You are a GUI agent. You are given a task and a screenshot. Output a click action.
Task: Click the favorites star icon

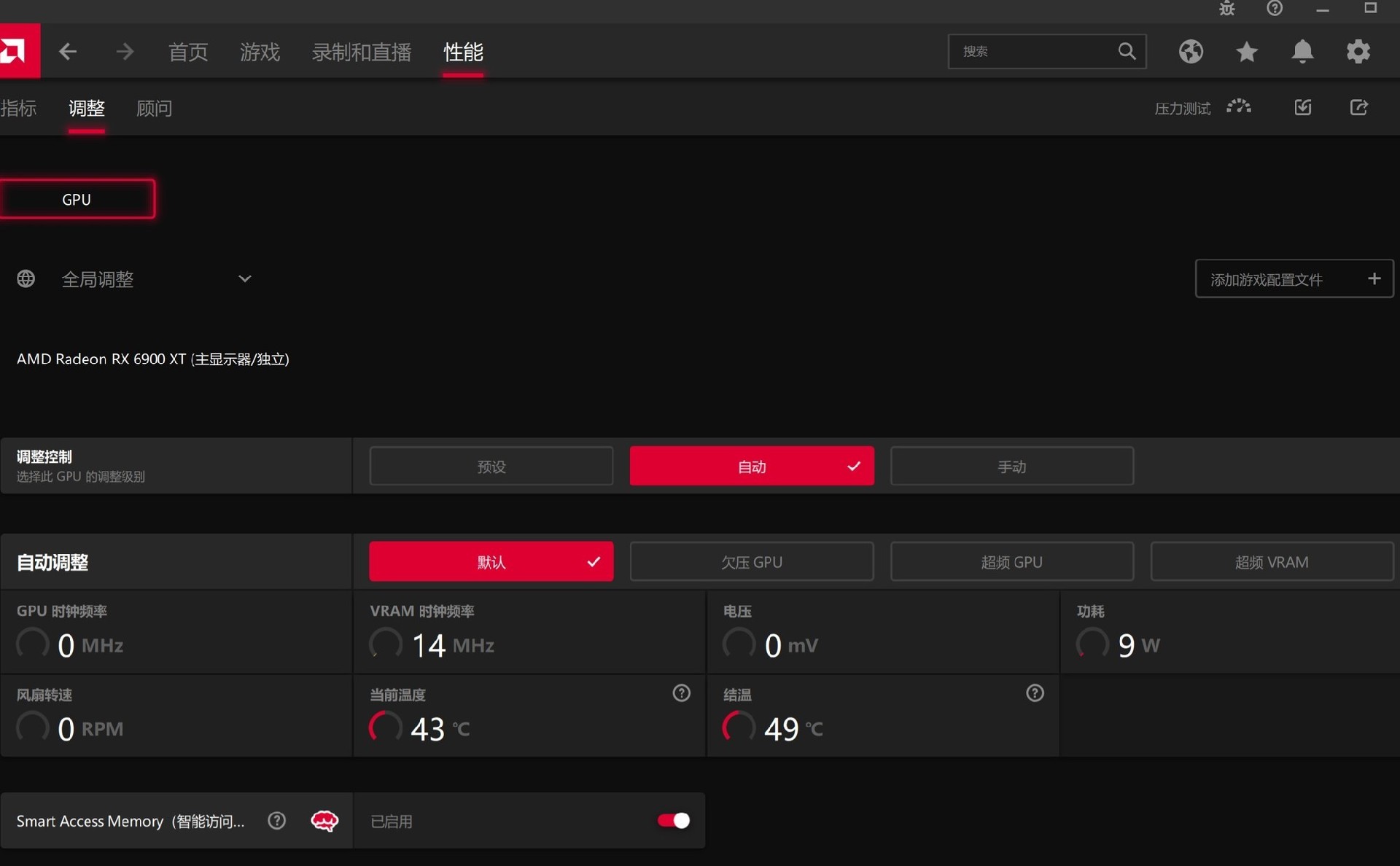coord(1247,51)
